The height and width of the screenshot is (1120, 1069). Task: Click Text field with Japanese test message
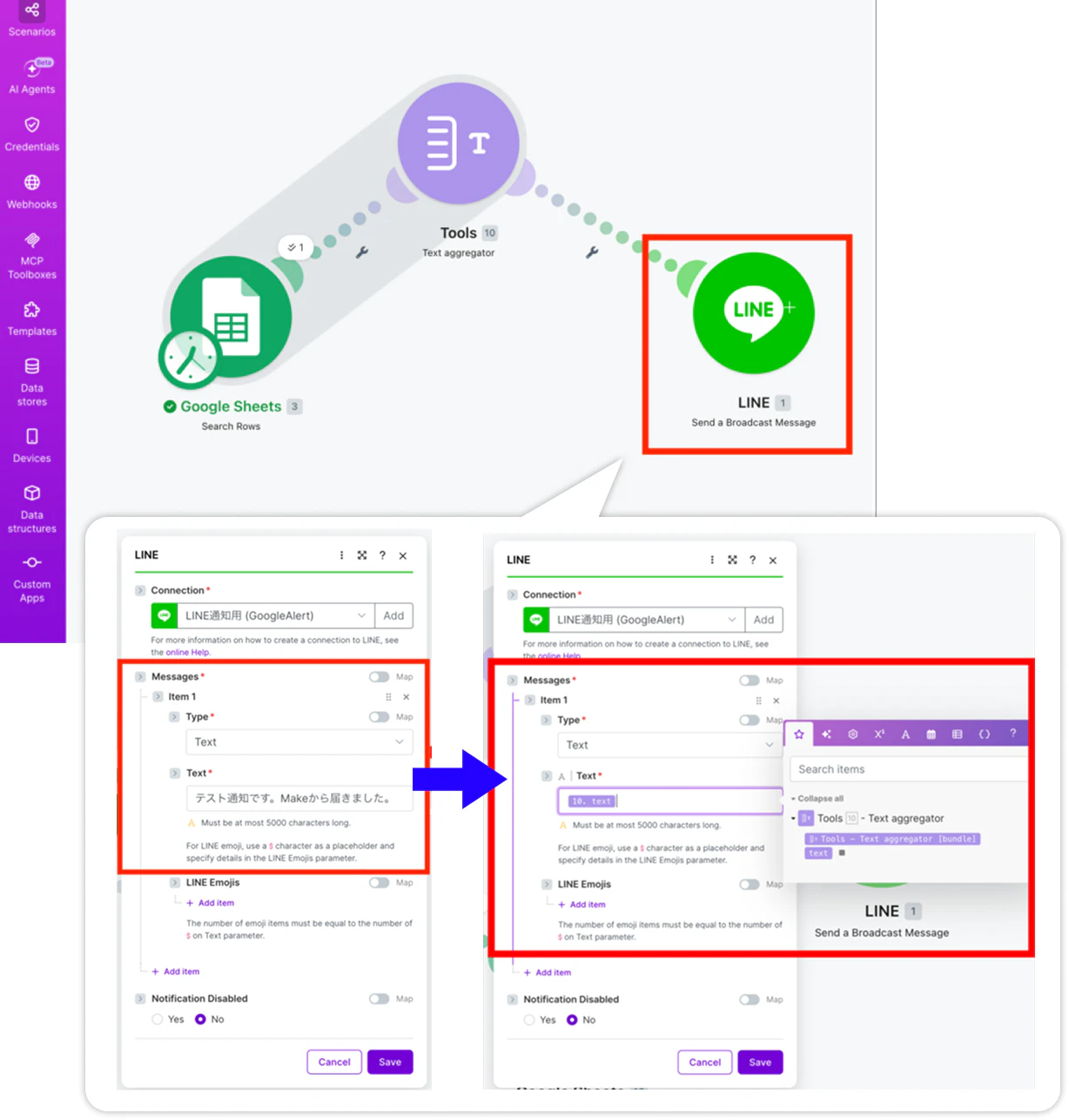299,799
